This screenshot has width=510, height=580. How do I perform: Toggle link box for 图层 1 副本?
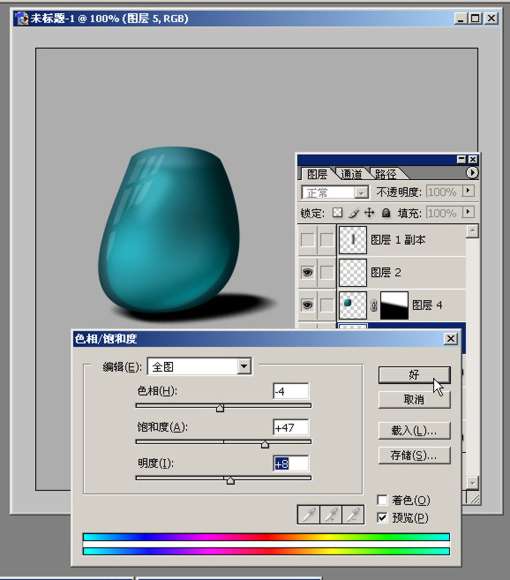point(327,240)
